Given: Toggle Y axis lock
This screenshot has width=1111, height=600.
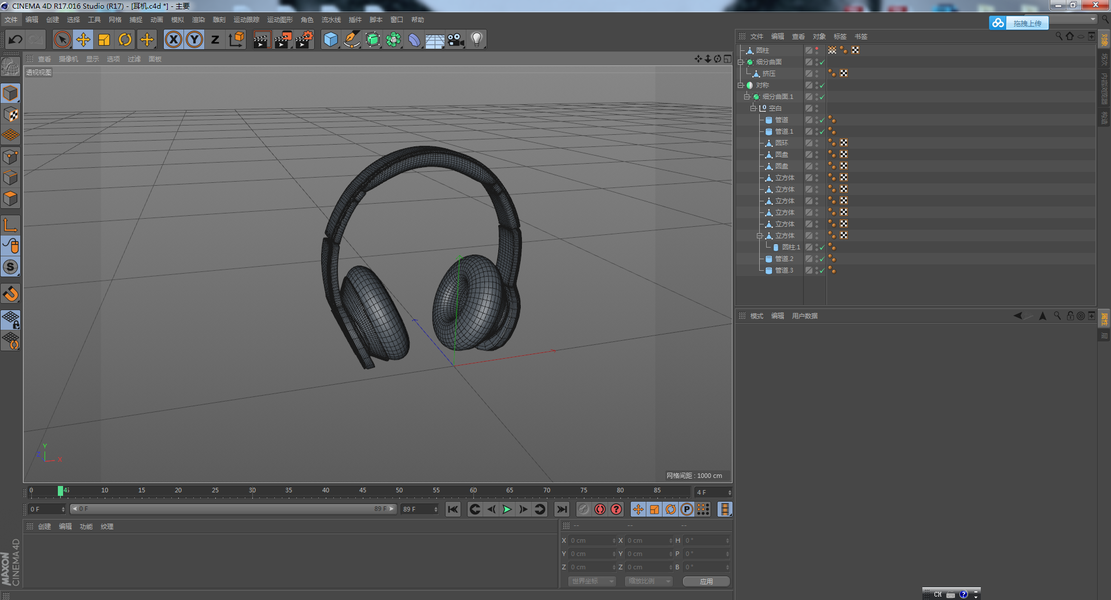Looking at the screenshot, I should (x=194, y=40).
